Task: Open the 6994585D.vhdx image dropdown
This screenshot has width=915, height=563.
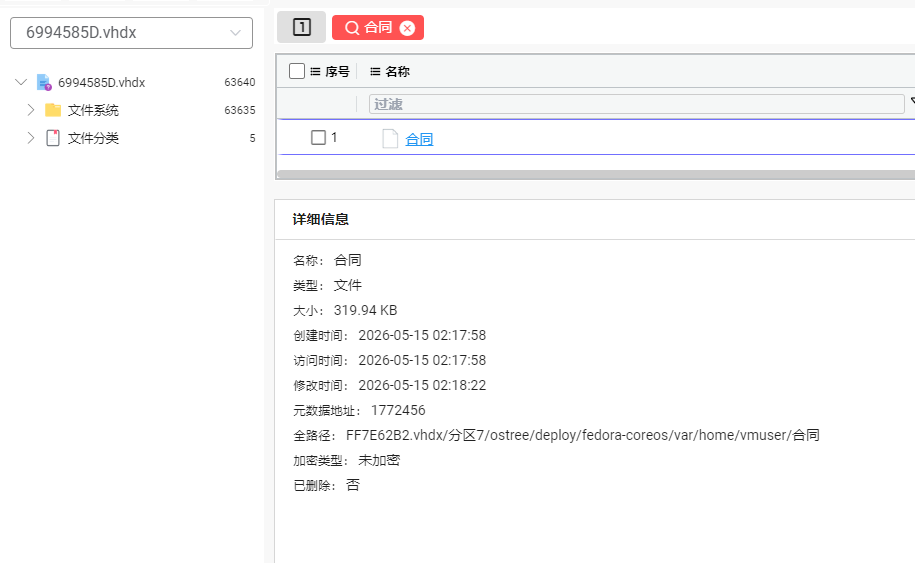Action: (131, 33)
